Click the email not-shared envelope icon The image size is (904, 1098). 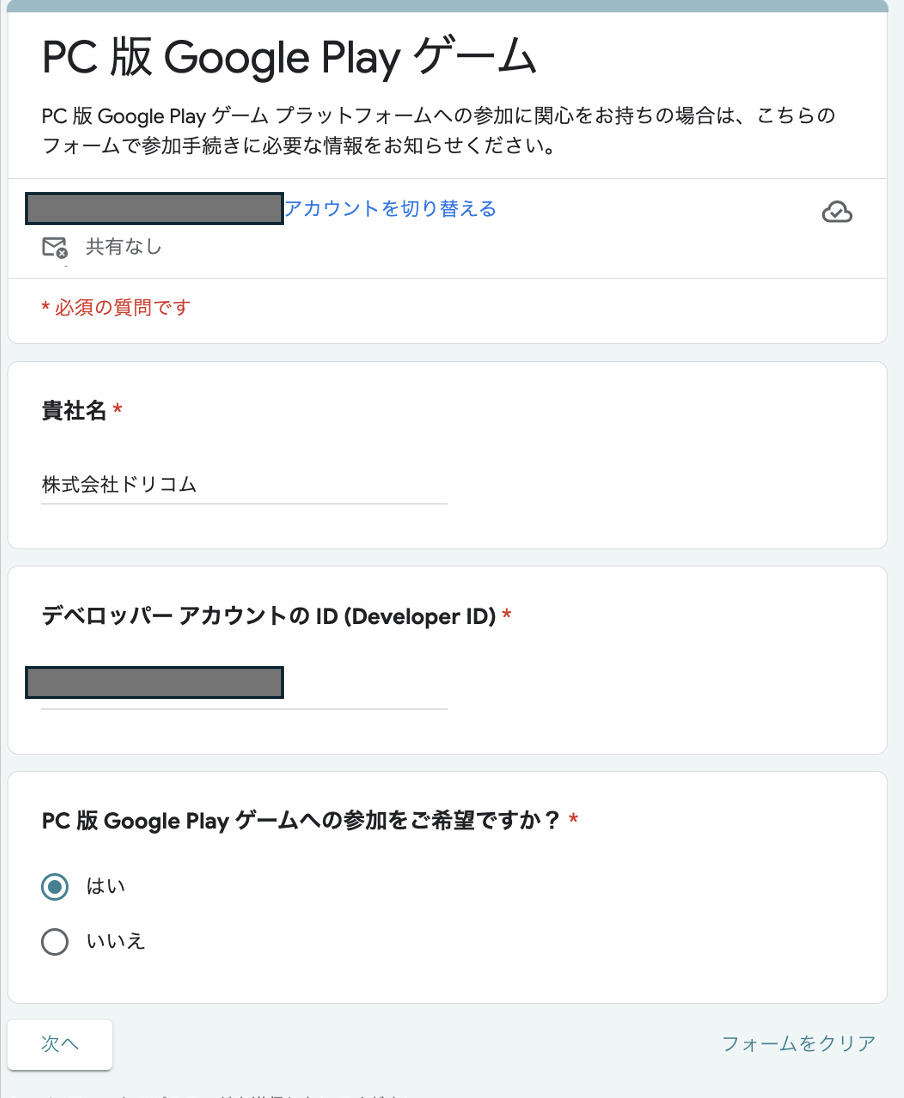click(54, 247)
